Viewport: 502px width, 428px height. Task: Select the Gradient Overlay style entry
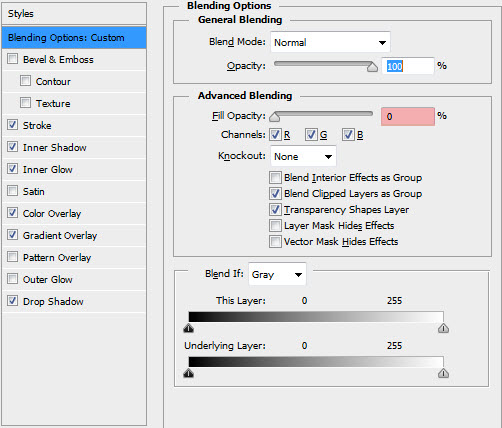74,235
